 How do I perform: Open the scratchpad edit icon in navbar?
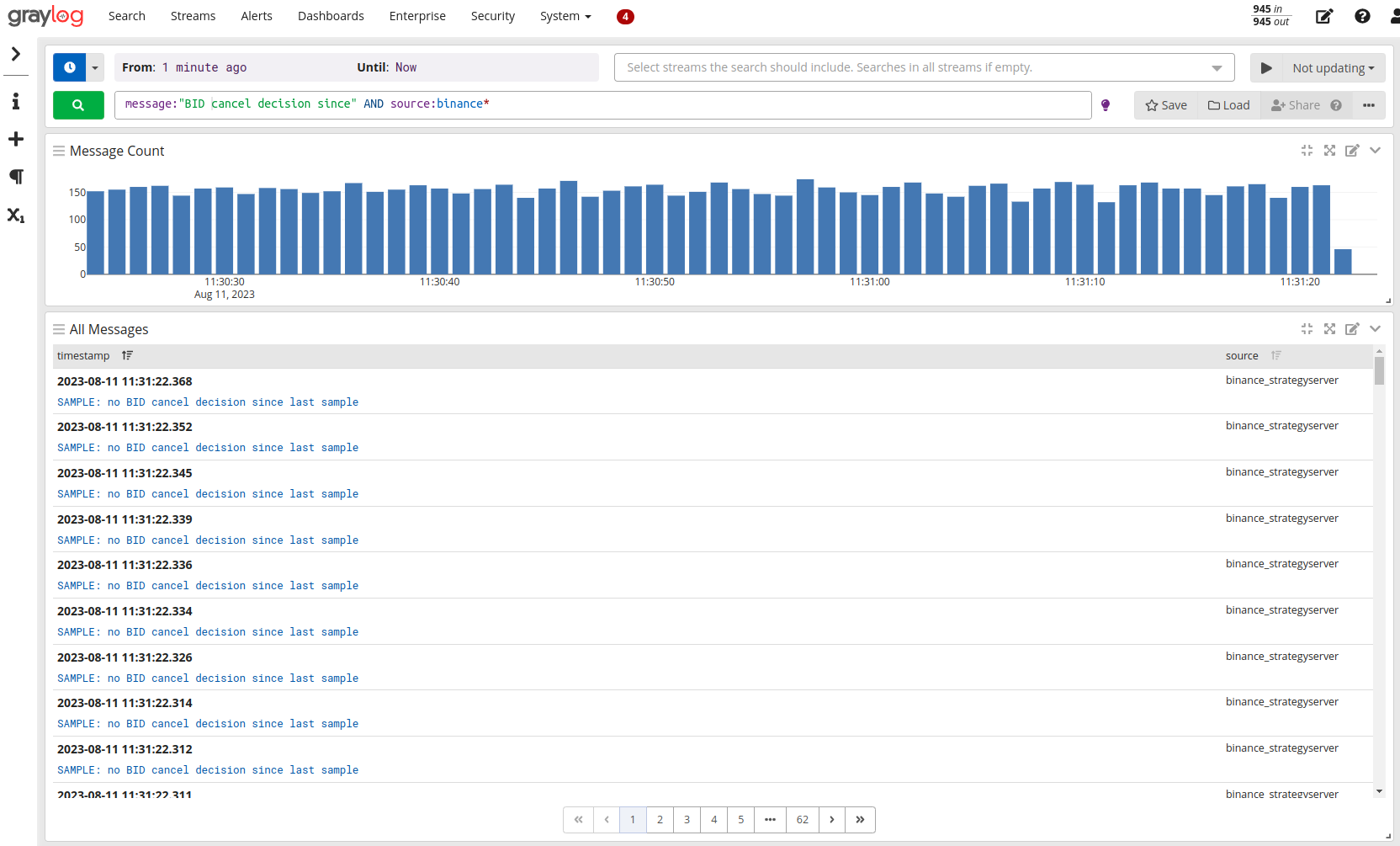[x=1324, y=16]
